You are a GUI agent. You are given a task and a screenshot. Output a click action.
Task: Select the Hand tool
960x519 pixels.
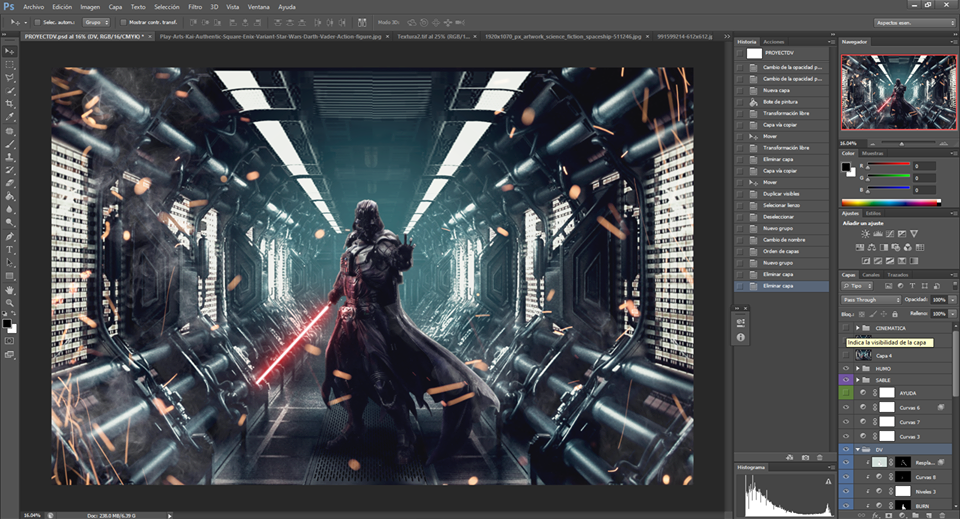[x=10, y=289]
